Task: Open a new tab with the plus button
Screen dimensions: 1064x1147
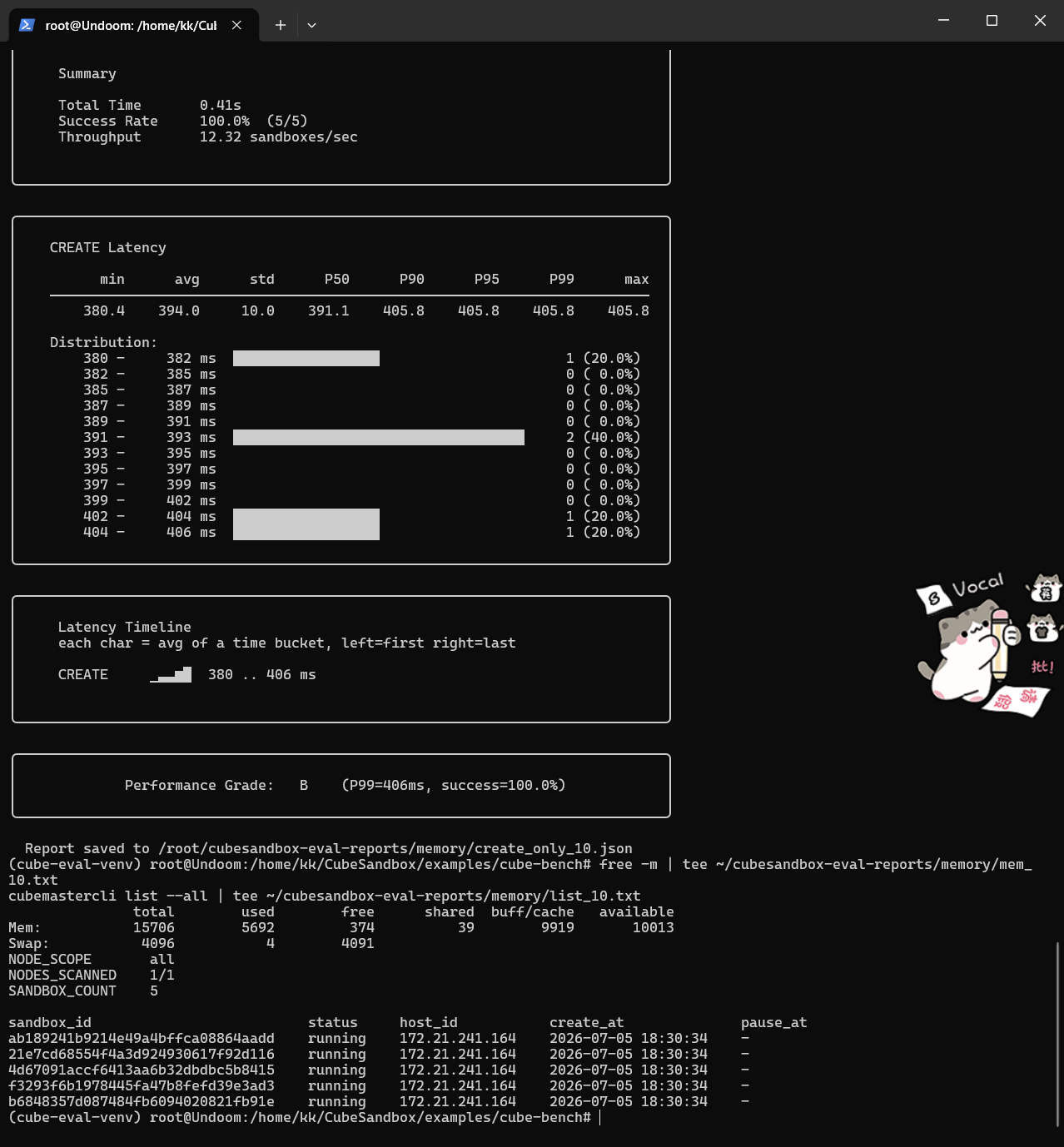Action: pos(281,25)
